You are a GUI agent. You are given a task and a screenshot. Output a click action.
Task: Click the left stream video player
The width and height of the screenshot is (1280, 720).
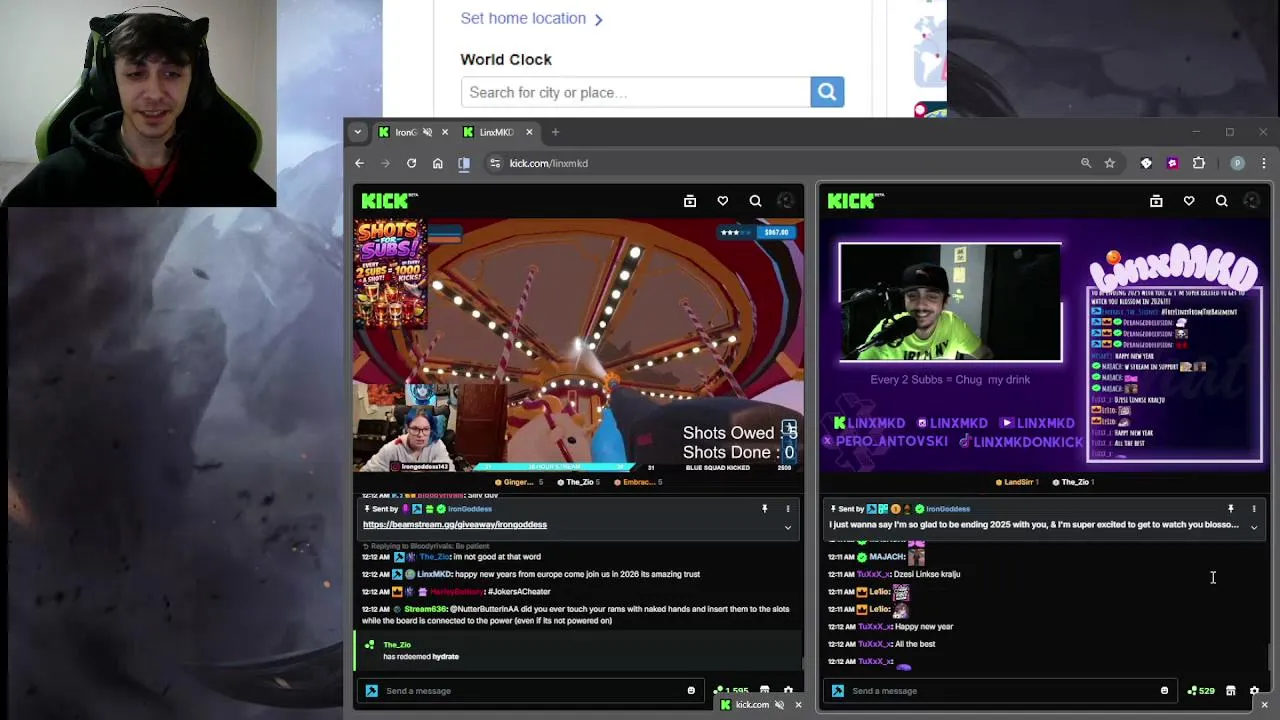[578, 345]
